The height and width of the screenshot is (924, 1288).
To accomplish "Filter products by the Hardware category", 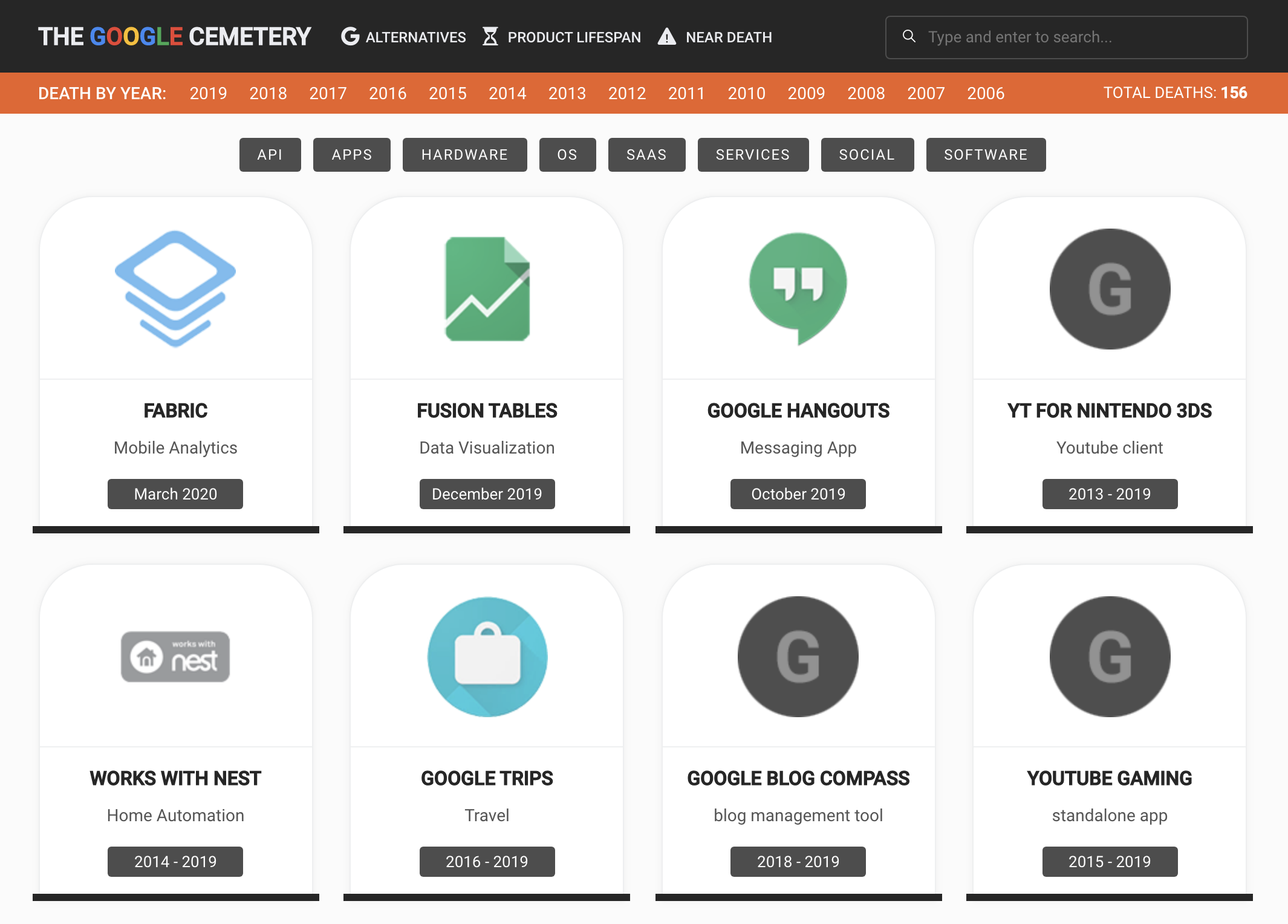I will (464, 155).
